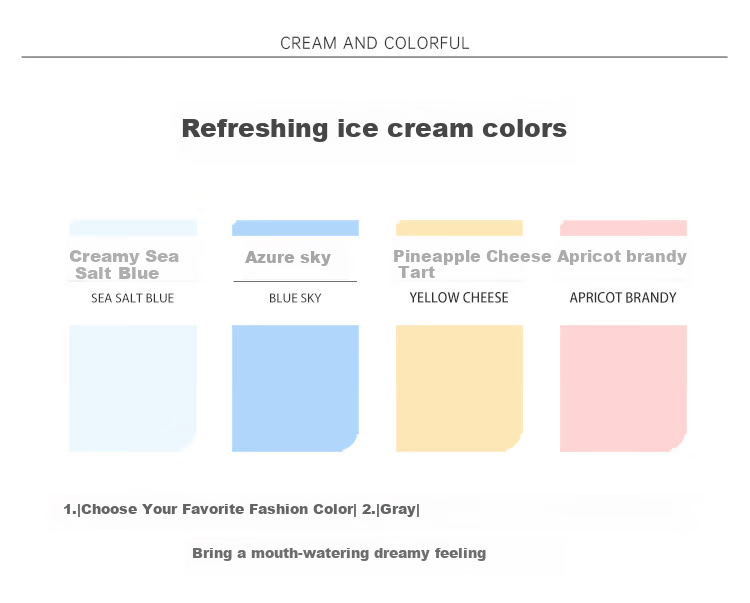
Task: Click the small yellow bar above Pineapple Cheese Tart
Action: (459, 228)
